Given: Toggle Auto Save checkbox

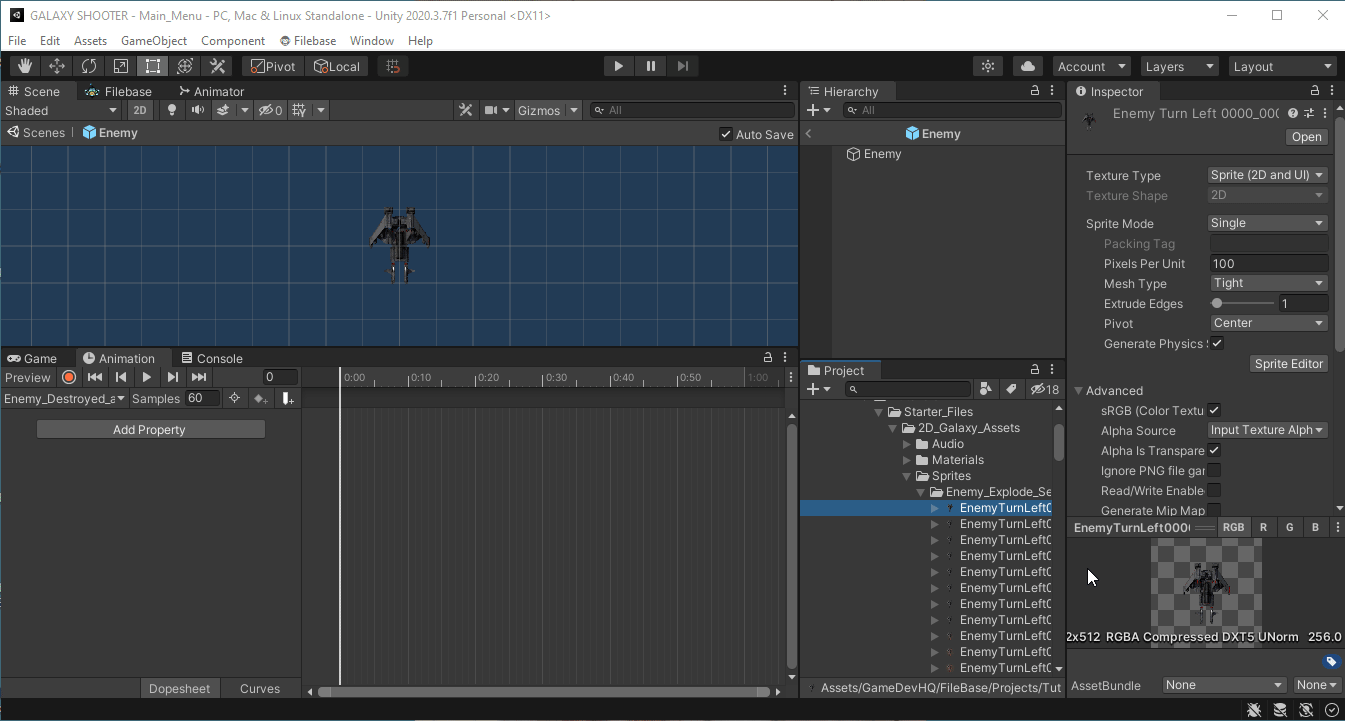Looking at the screenshot, I should tap(726, 134).
